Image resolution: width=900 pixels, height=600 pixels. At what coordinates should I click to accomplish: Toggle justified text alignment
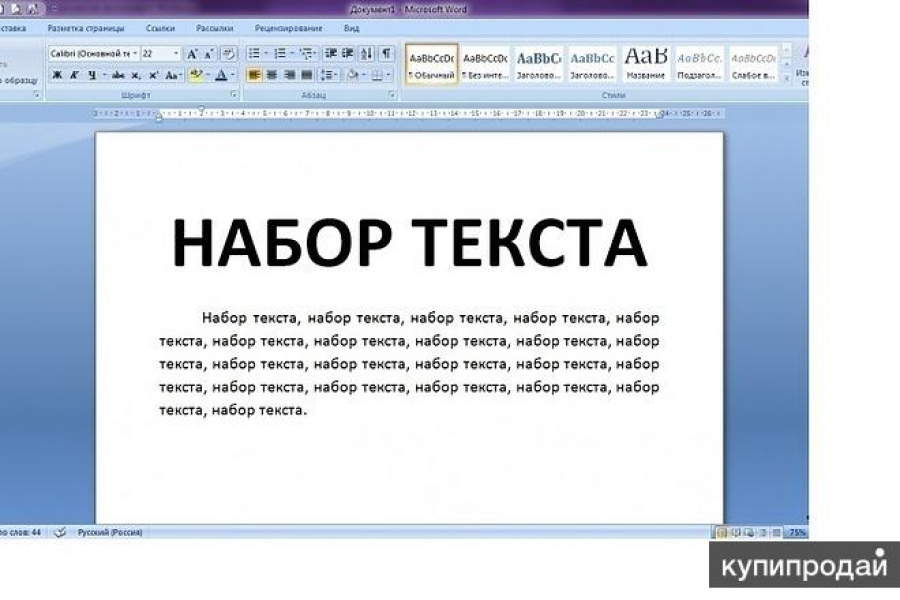[305, 75]
